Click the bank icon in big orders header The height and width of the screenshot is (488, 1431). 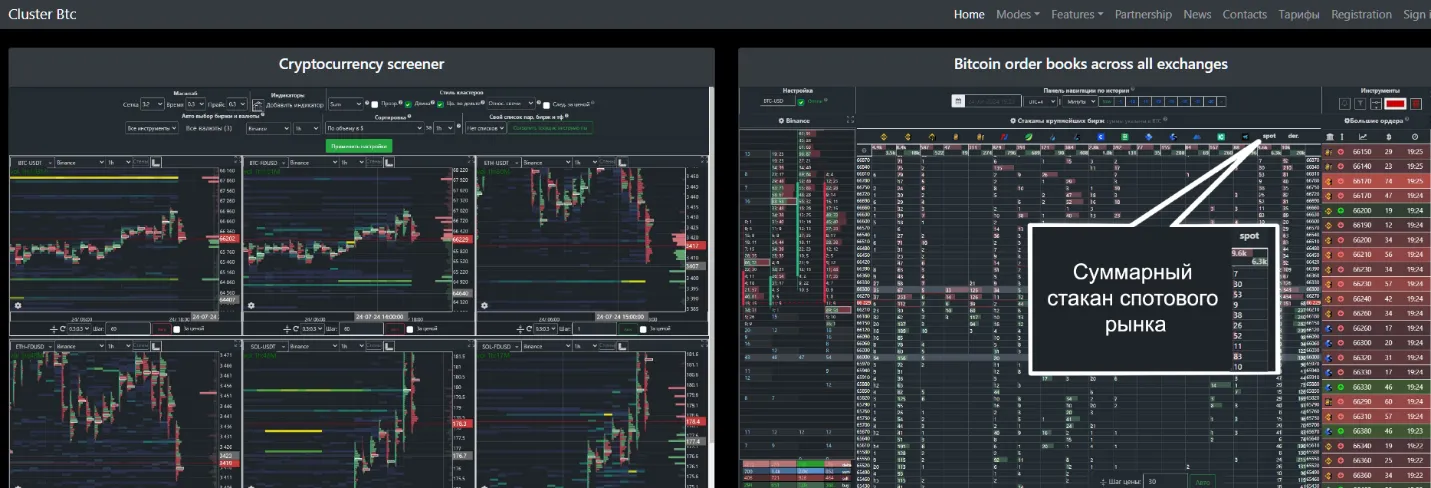(x=1330, y=137)
